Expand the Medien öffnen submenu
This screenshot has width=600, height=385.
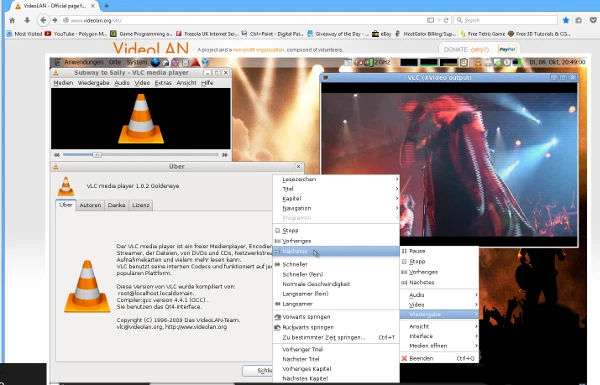pos(439,346)
